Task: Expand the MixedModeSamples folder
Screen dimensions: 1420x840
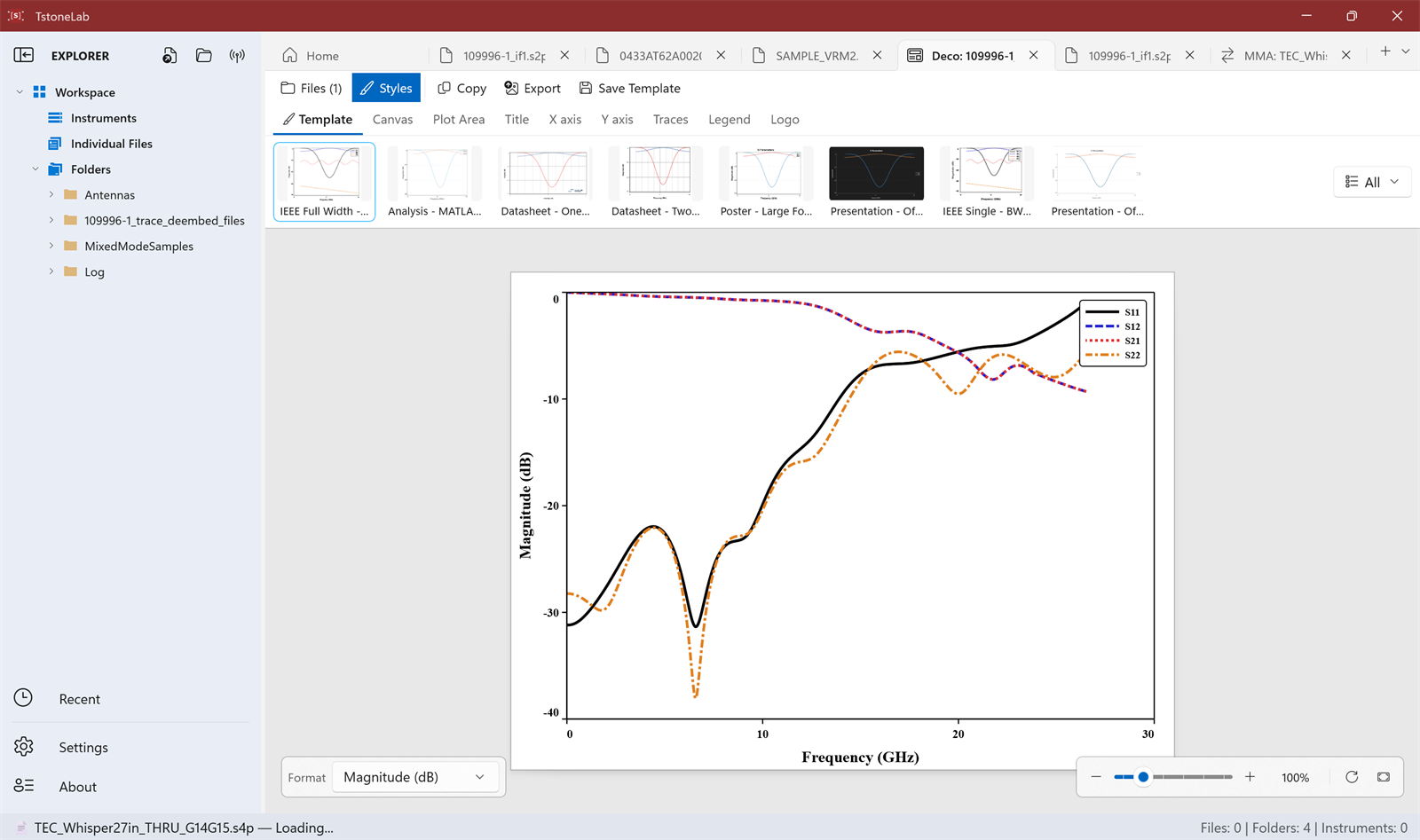Action: tap(51, 247)
